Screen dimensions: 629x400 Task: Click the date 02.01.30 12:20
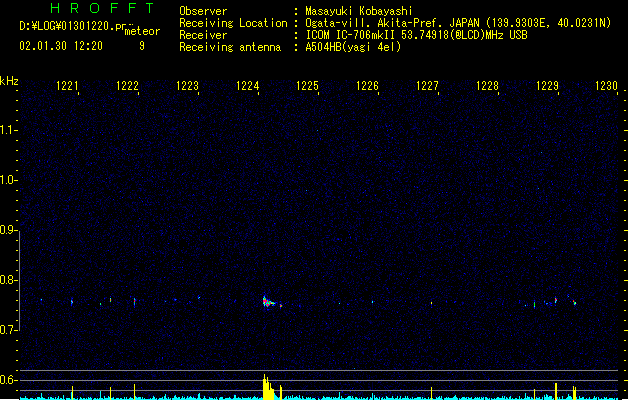(61, 46)
